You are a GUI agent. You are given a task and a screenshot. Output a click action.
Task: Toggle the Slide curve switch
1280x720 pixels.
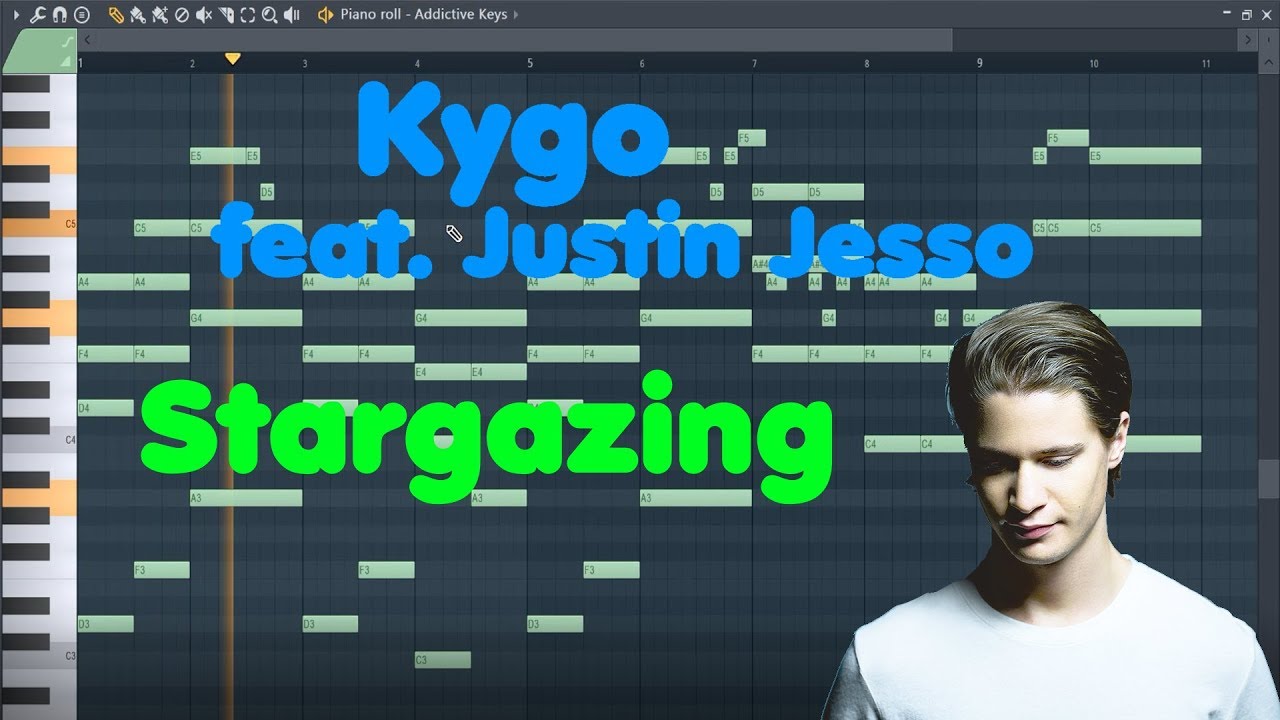coord(68,41)
